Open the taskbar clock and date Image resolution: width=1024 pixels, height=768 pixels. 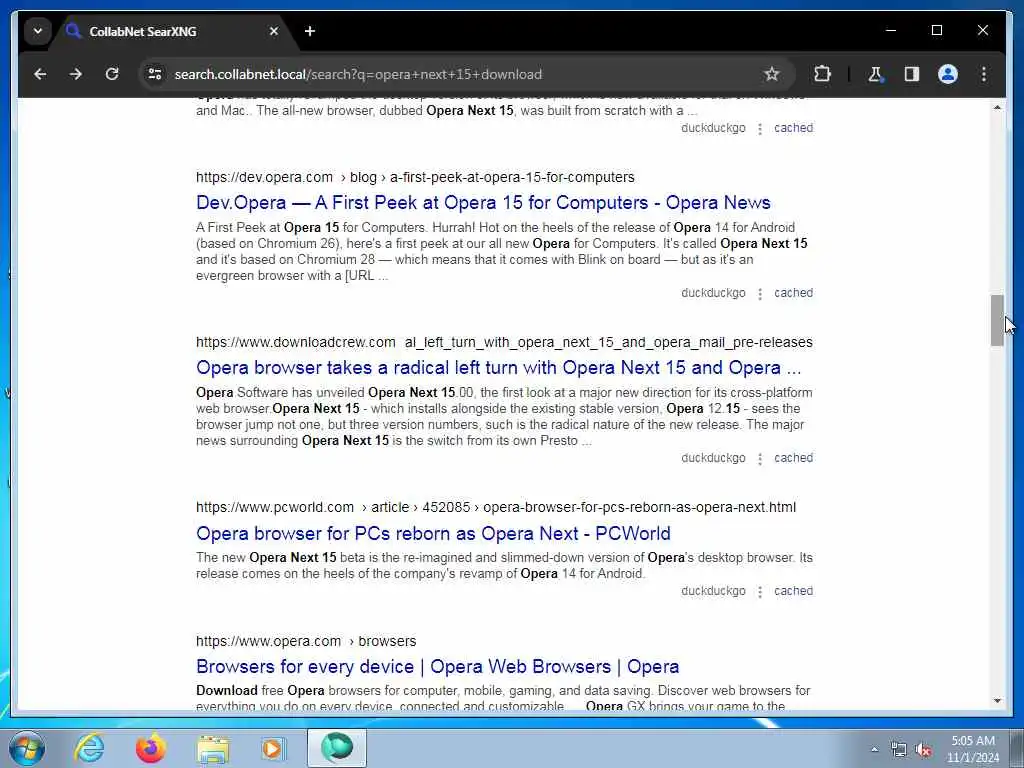pos(973,749)
